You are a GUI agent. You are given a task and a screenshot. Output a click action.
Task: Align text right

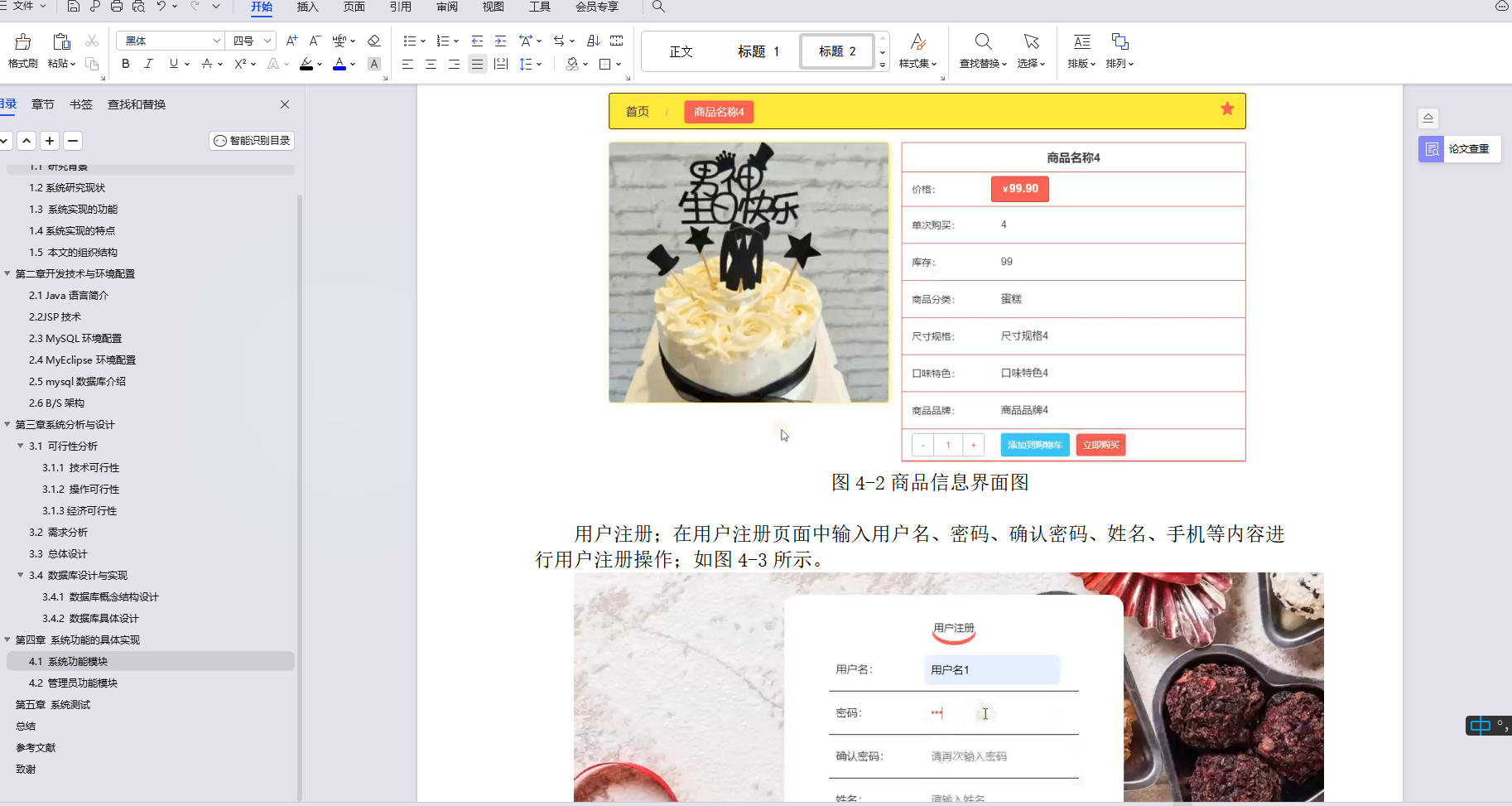pyautogui.click(x=454, y=64)
